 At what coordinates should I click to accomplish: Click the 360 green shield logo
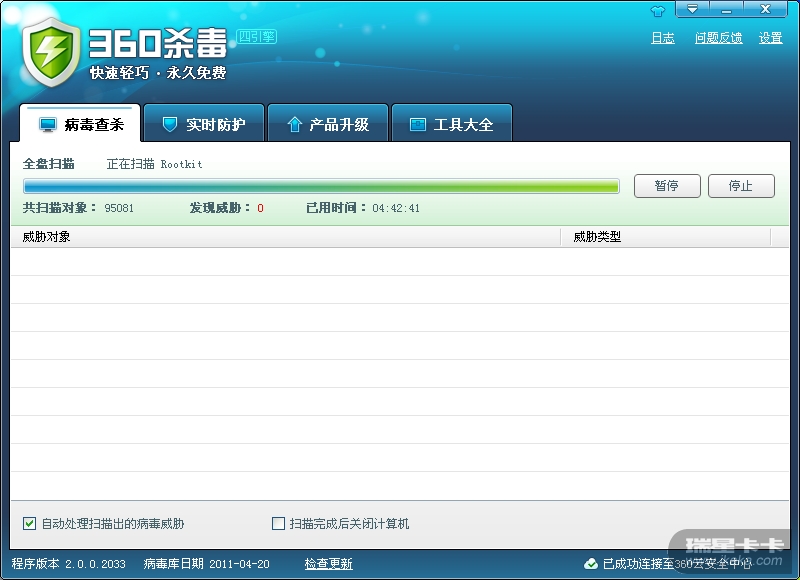51,52
